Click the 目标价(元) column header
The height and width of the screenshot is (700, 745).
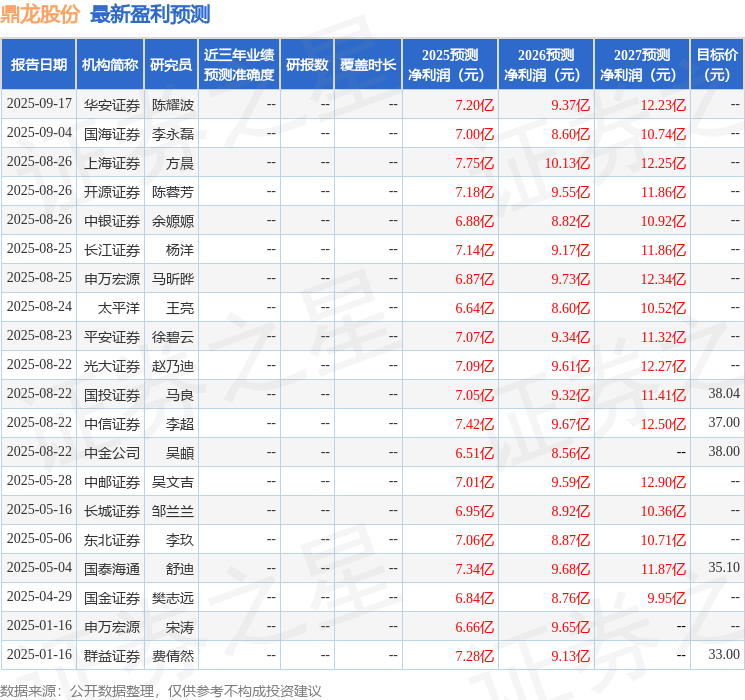click(716, 65)
